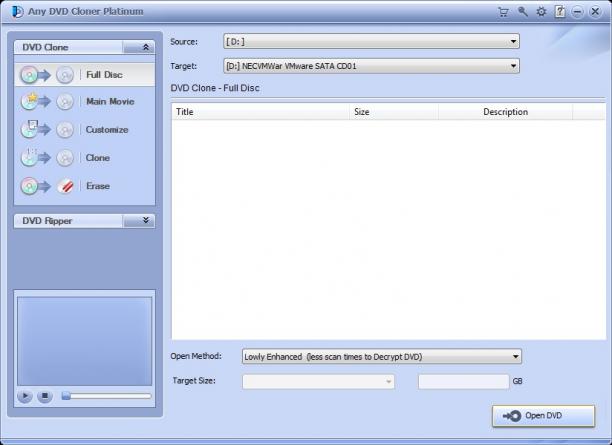Click the registration key icon
Viewport: 612px width, 445px height.
tap(523, 12)
